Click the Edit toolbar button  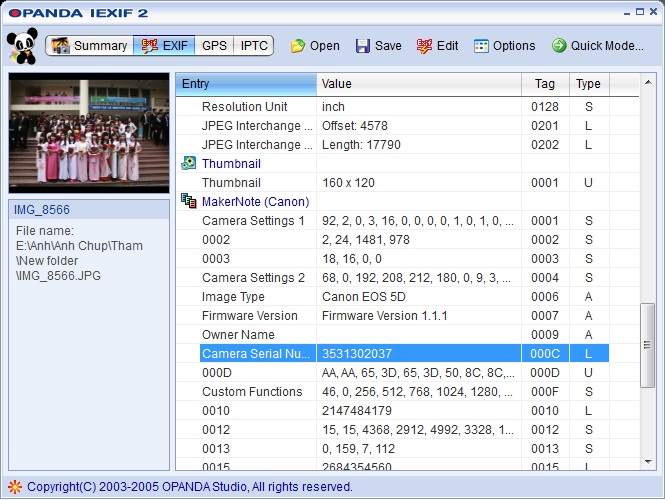(437, 46)
